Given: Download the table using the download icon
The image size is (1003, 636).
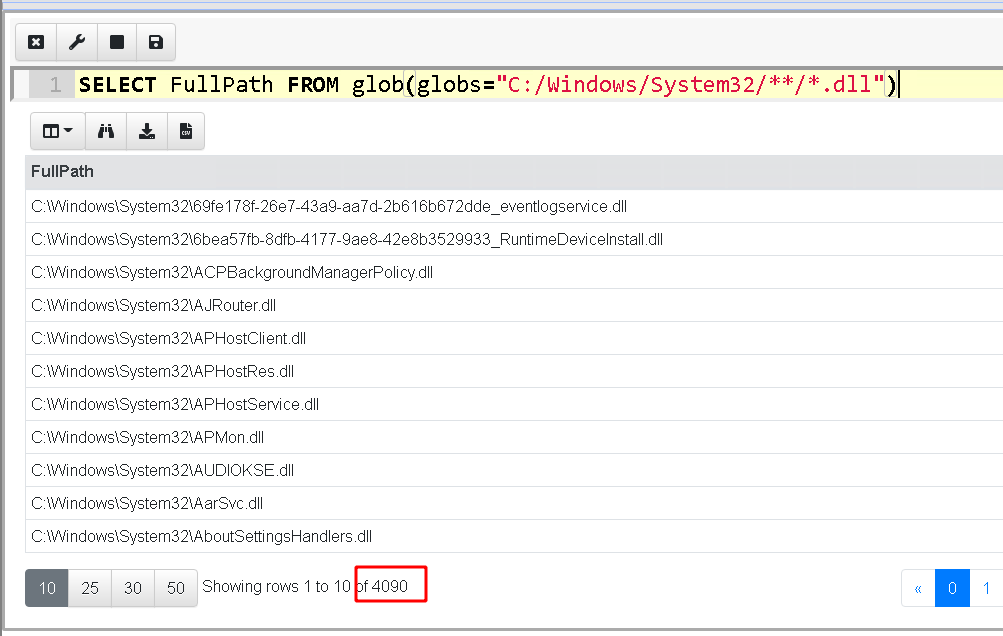Looking at the screenshot, I should coord(146,131).
